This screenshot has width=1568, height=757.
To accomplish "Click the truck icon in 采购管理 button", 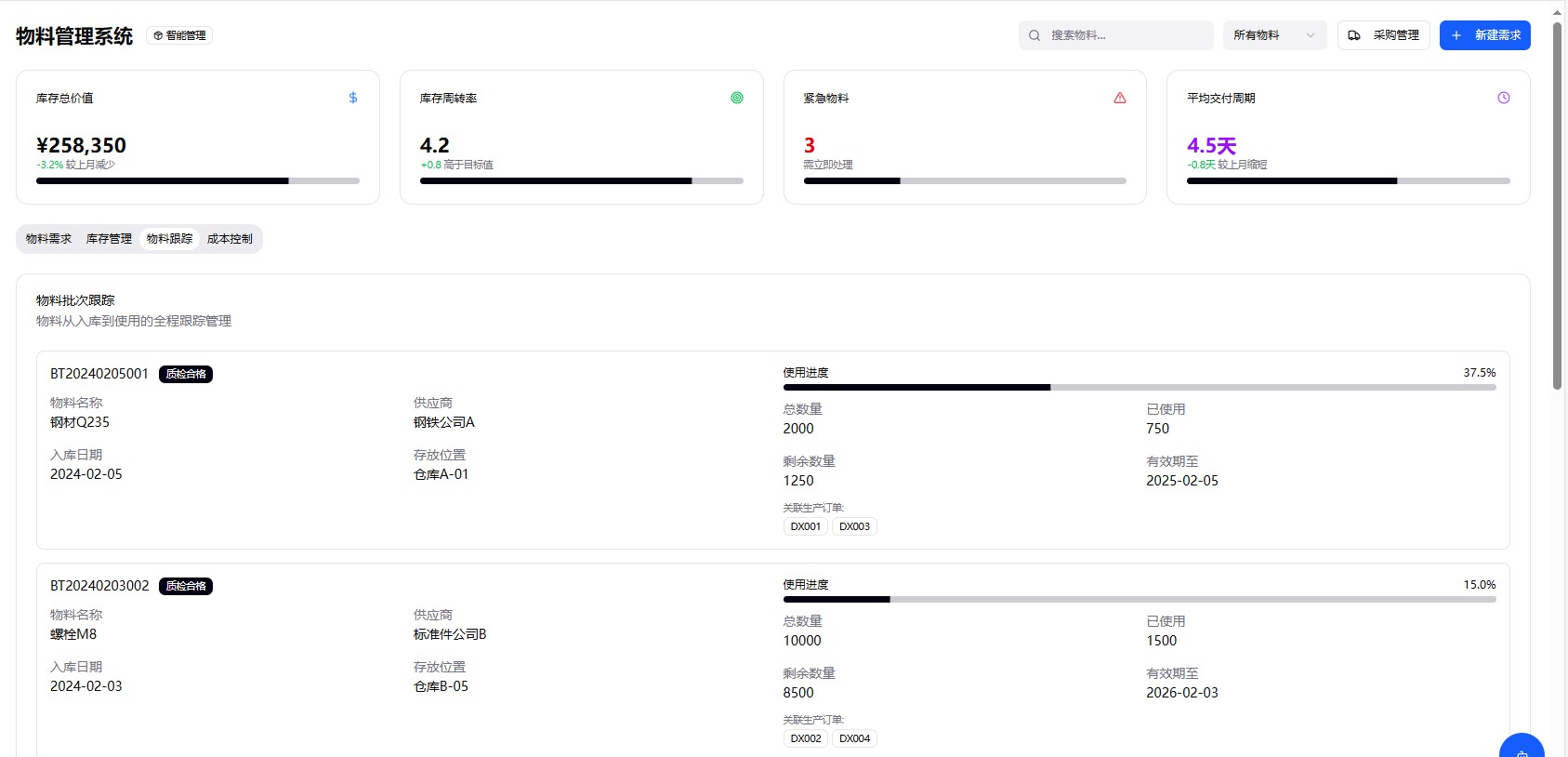I will pos(1354,35).
